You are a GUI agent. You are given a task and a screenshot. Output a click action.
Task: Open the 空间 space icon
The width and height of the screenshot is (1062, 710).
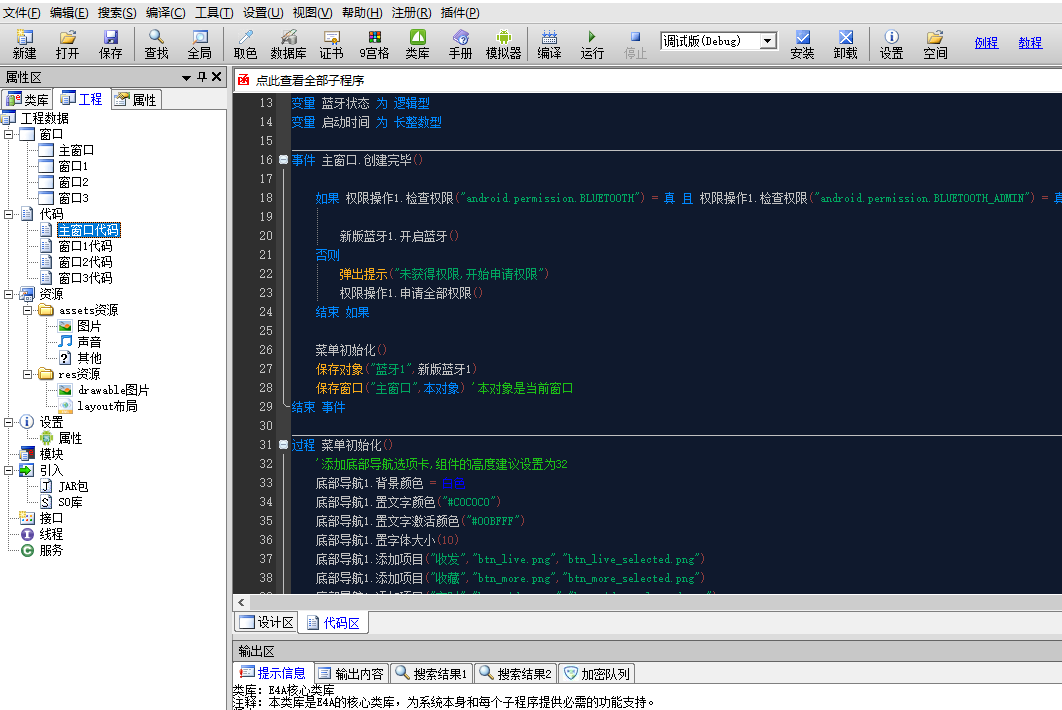pos(935,44)
